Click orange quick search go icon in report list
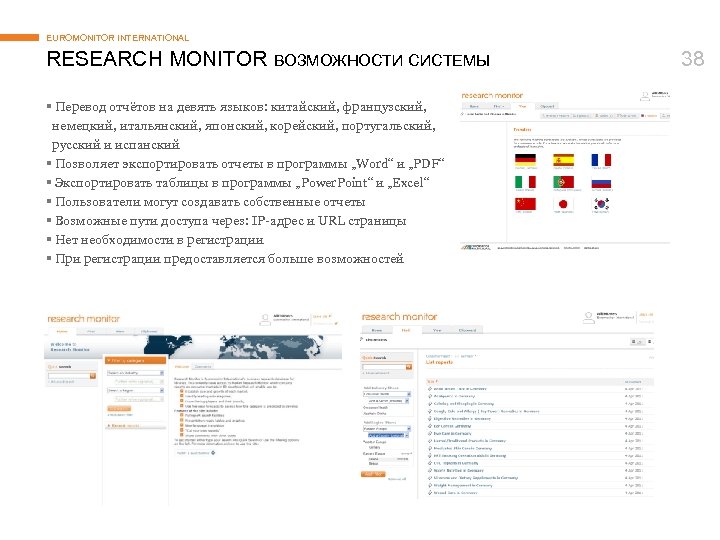720x540 pixels. pyautogui.click(x=409, y=366)
